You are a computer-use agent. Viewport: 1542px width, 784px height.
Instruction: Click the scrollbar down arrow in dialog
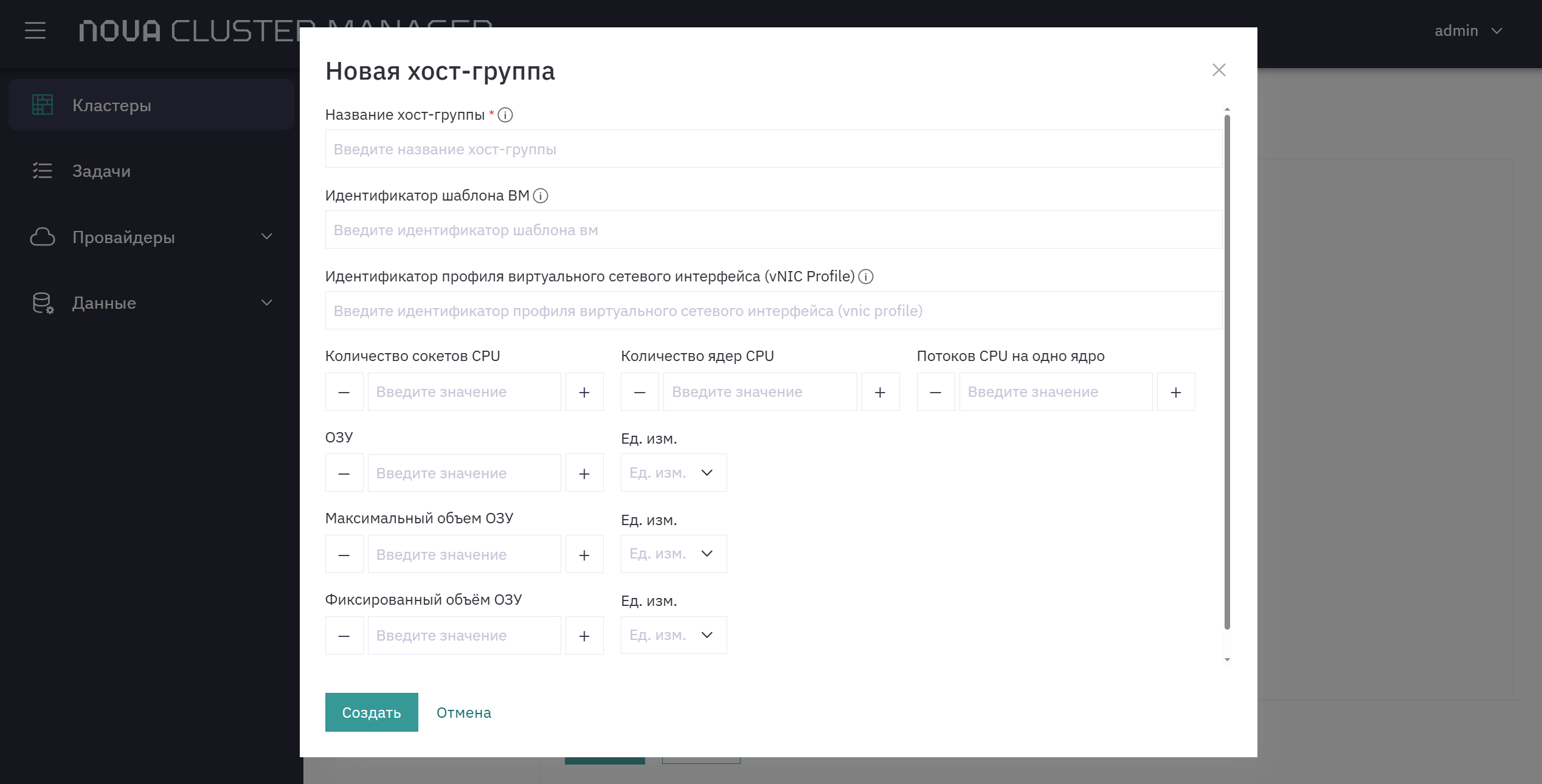[1227, 659]
